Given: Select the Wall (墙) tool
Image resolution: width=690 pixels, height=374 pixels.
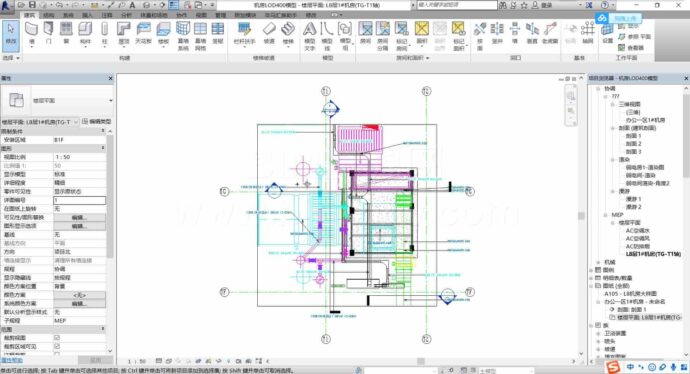Looking at the screenshot, I should click(x=31, y=33).
